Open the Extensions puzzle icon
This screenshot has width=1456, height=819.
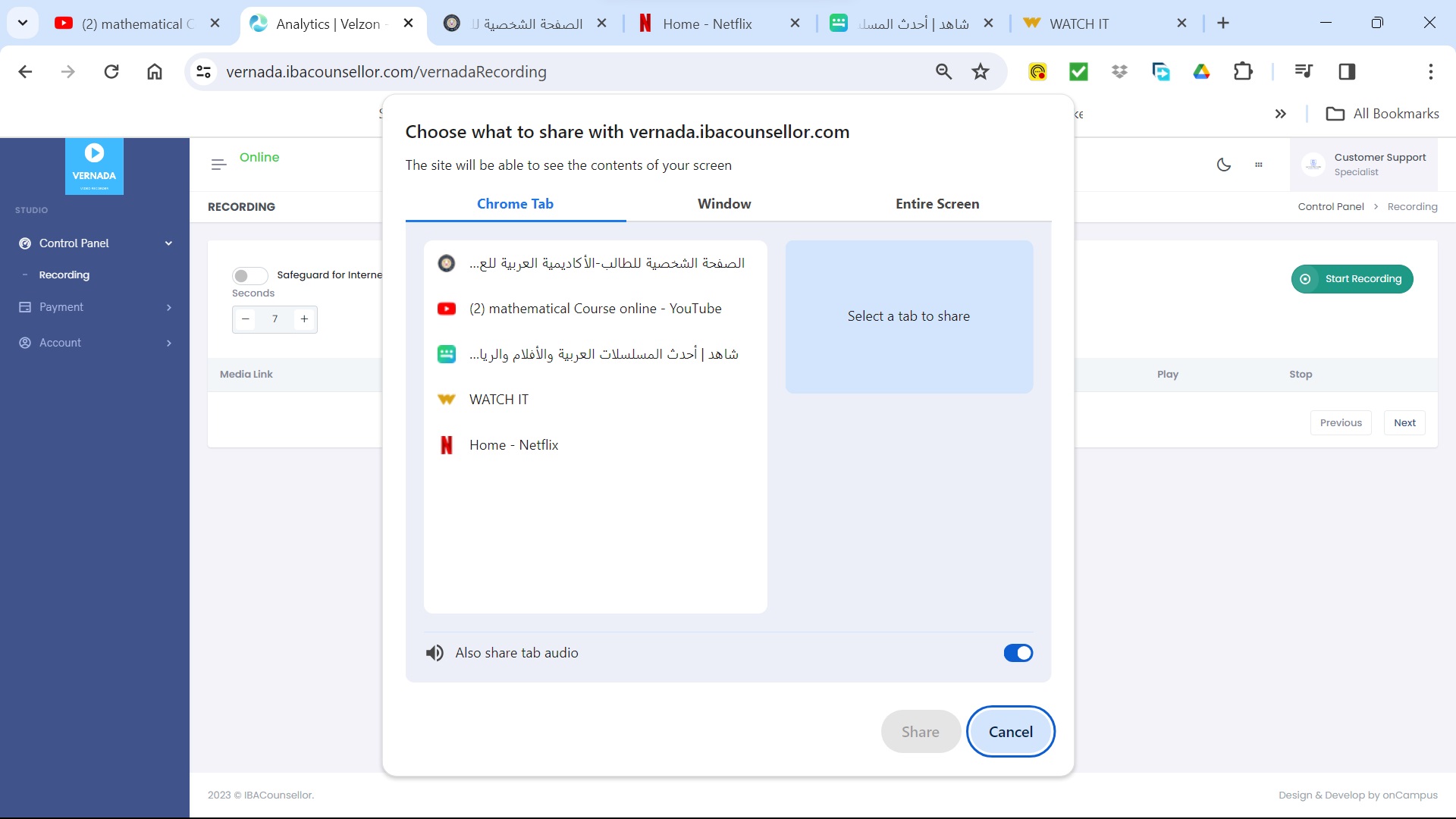pyautogui.click(x=1243, y=72)
